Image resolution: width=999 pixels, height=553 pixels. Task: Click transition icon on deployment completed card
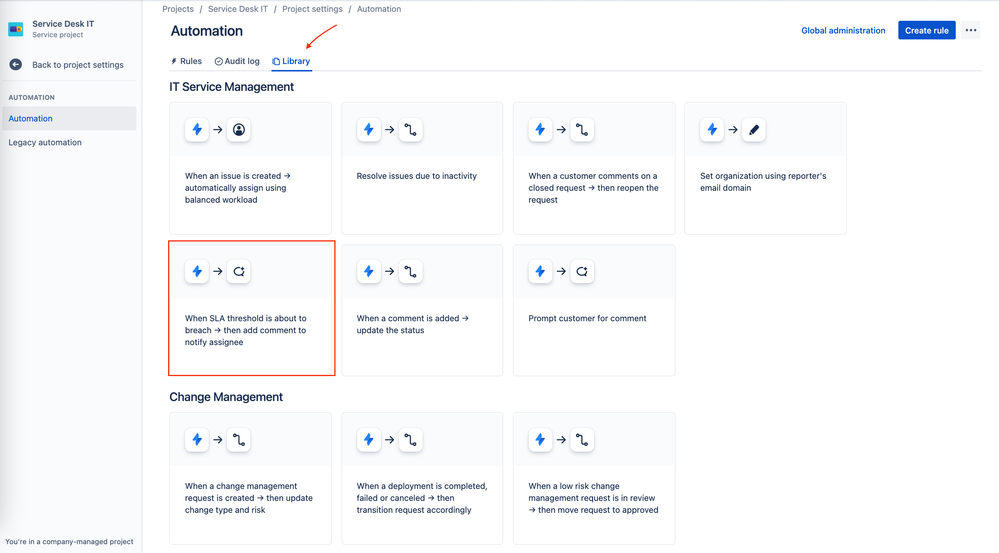tap(410, 440)
